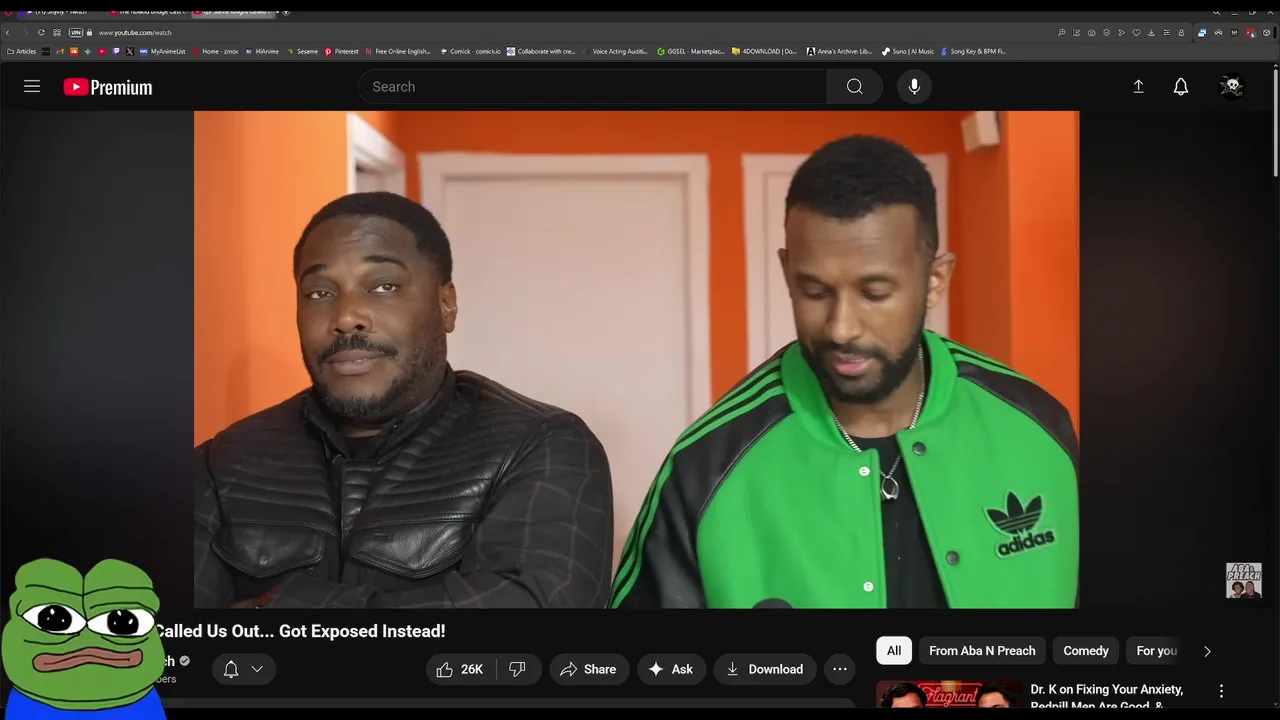Go back in browser history

click(x=8, y=32)
